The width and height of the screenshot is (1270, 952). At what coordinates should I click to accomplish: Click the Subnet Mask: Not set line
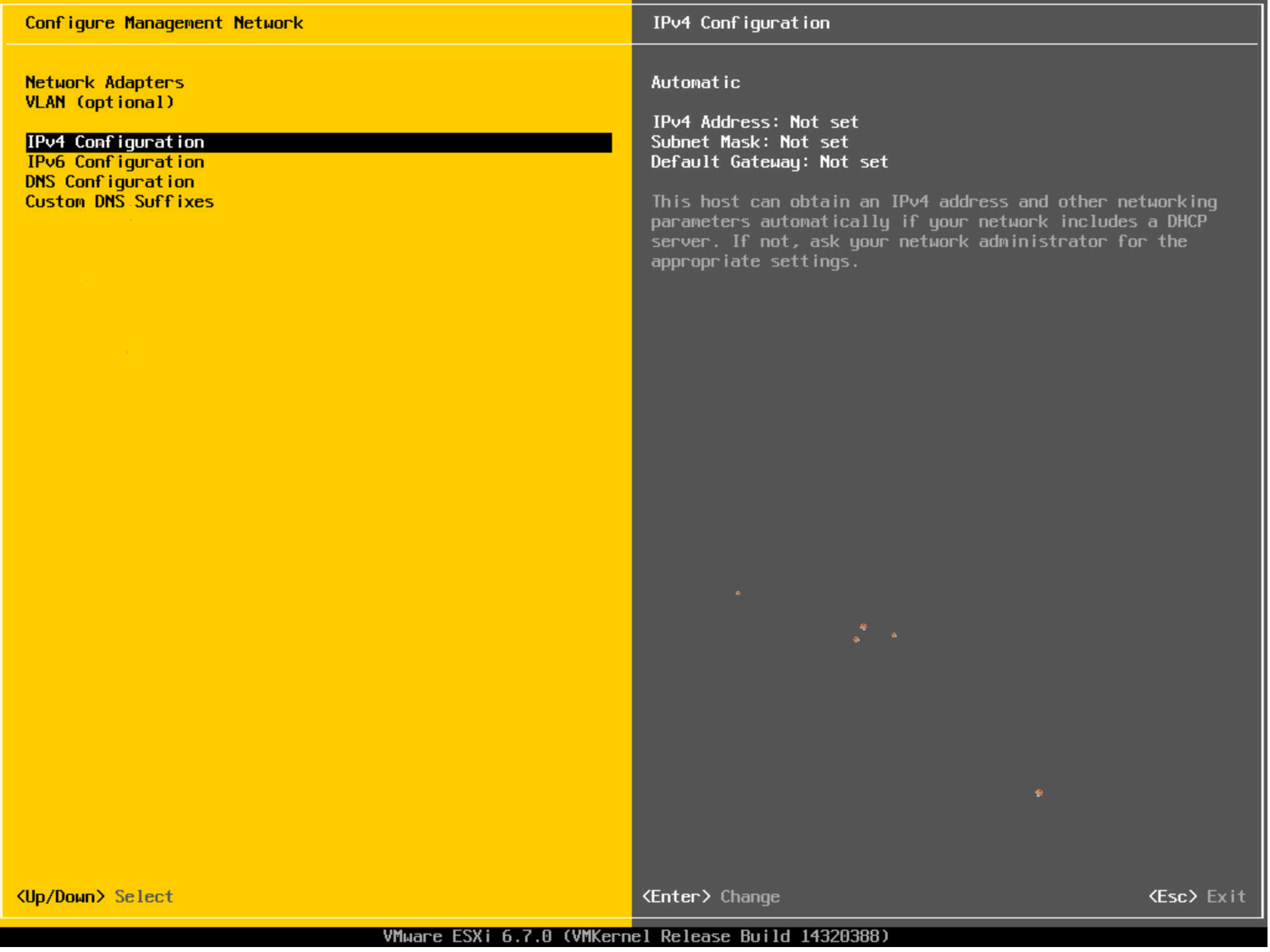[749, 142]
